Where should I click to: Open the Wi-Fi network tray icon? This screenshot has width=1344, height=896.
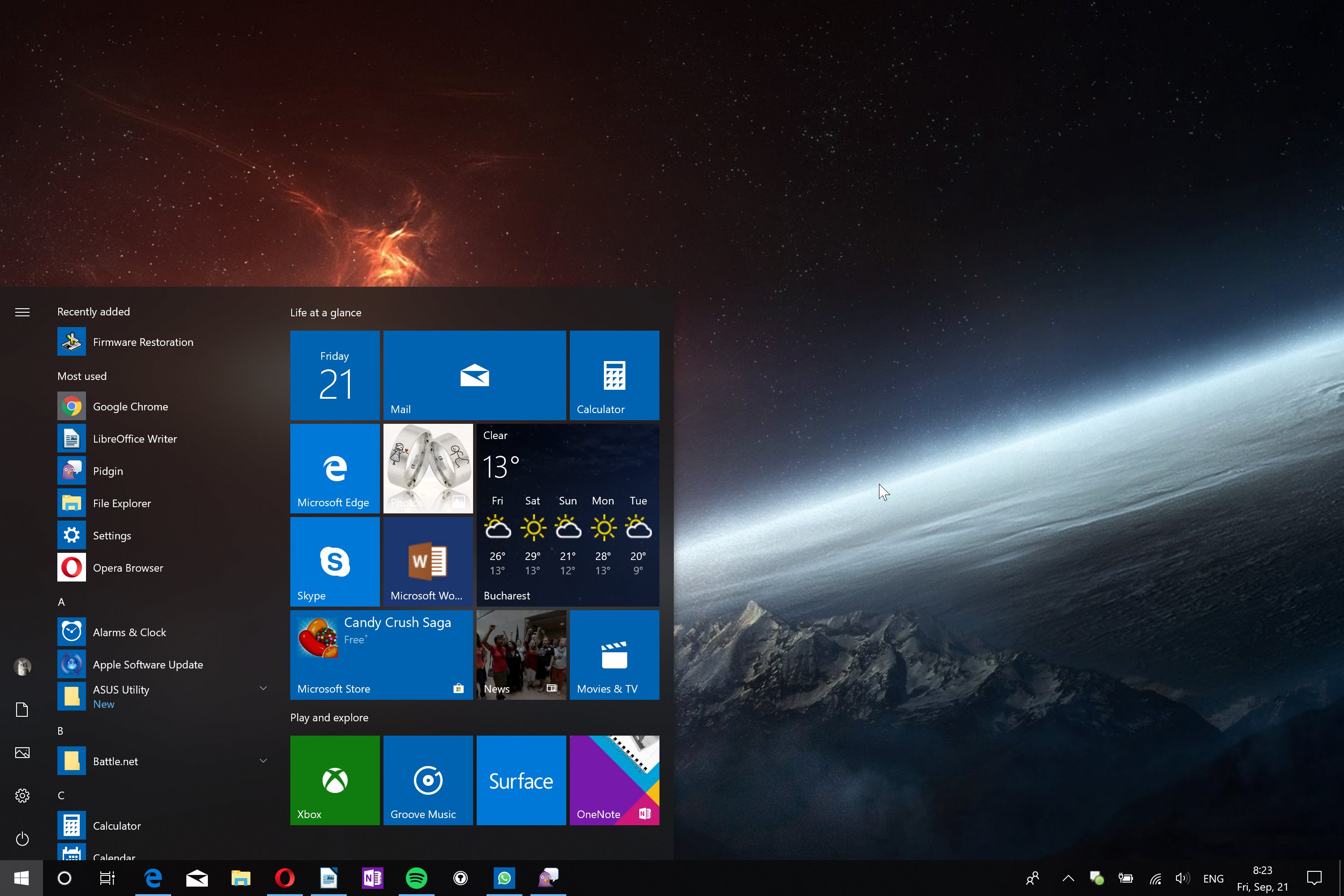pos(1155,878)
